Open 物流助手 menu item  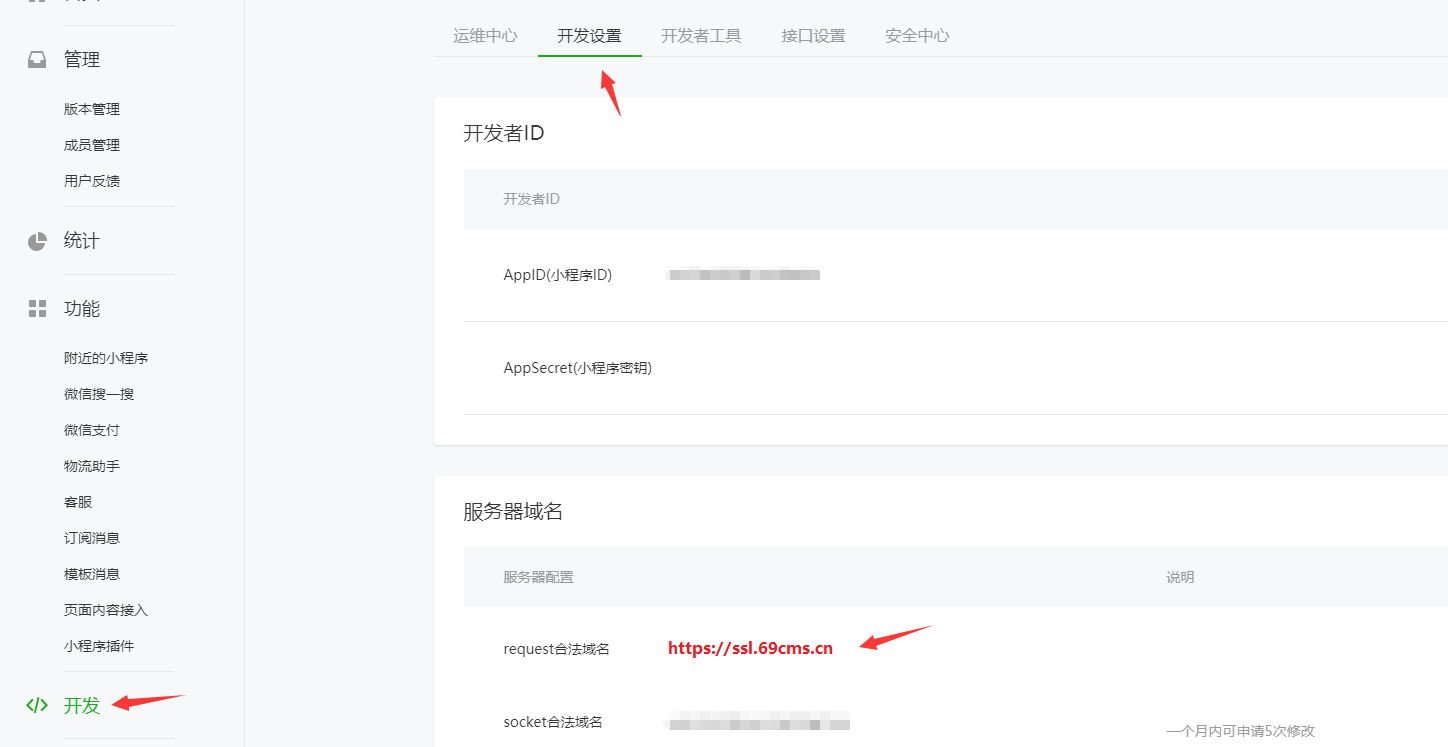coord(92,466)
